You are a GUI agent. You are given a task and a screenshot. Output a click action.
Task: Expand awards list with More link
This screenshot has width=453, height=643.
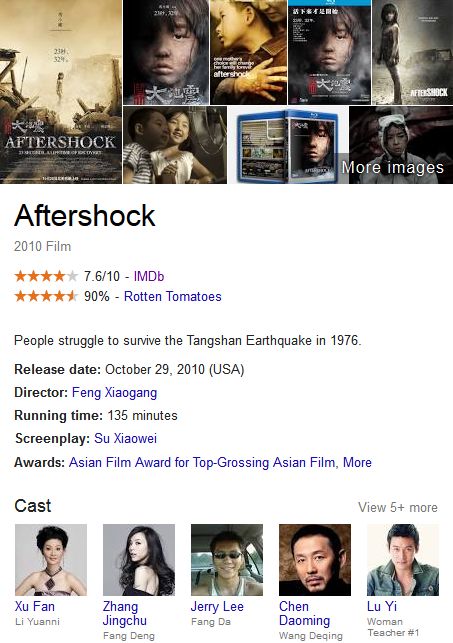pyautogui.click(x=357, y=463)
